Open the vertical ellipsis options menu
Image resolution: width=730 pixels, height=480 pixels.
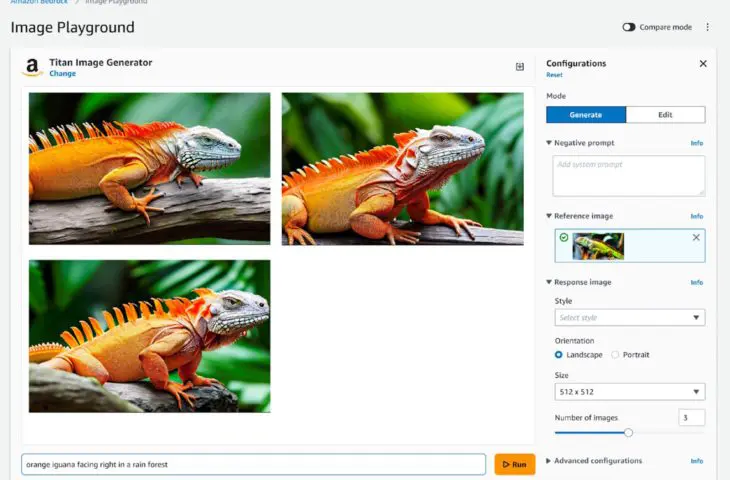click(x=708, y=27)
